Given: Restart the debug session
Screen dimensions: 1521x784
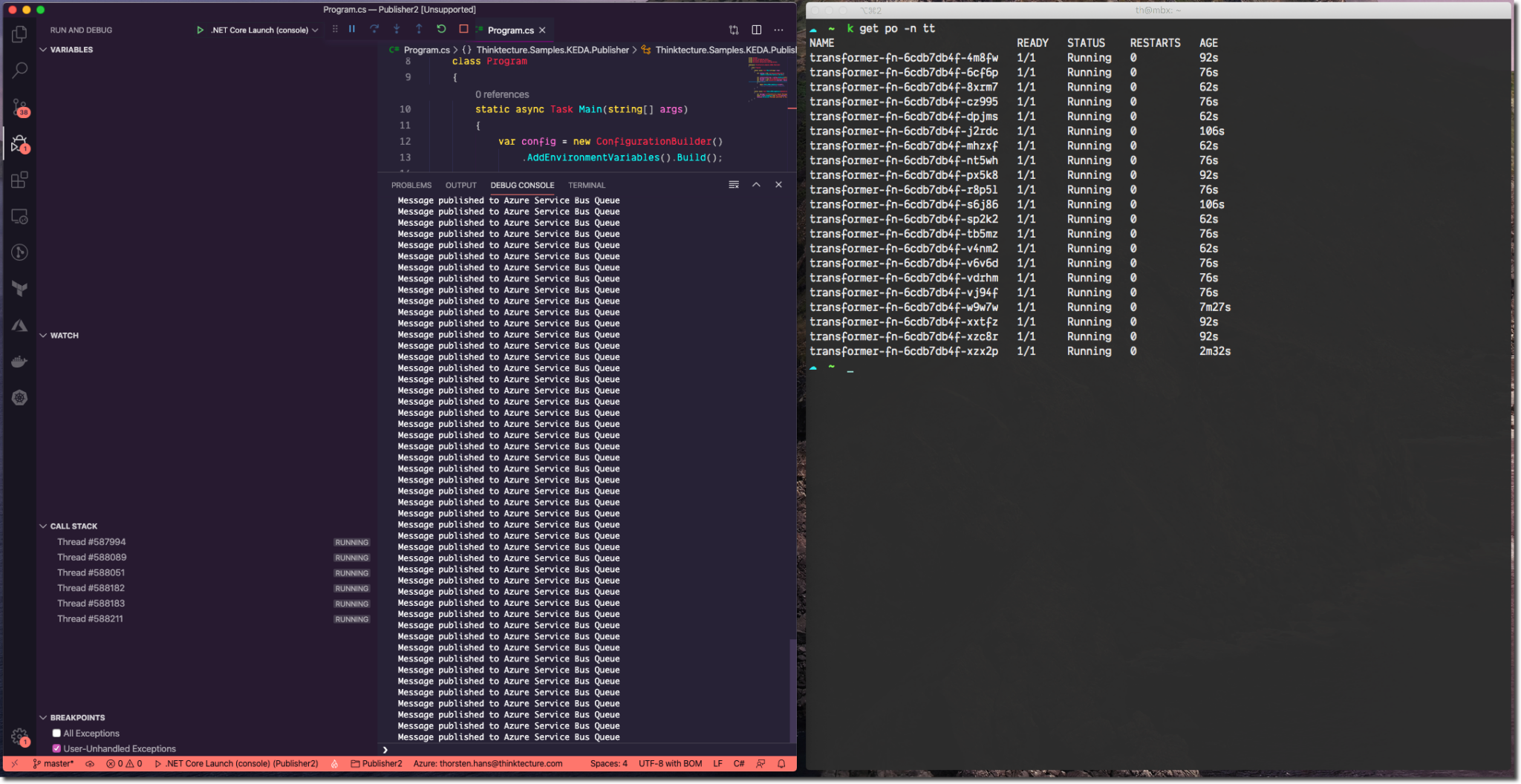Looking at the screenshot, I should (441, 29).
